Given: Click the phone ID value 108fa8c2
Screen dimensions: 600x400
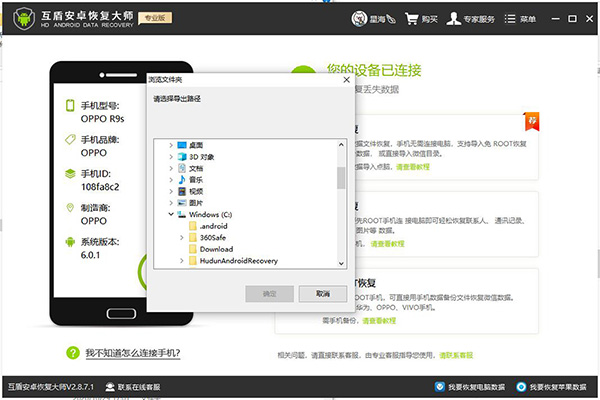Looking at the screenshot, I should pyautogui.click(x=100, y=187).
